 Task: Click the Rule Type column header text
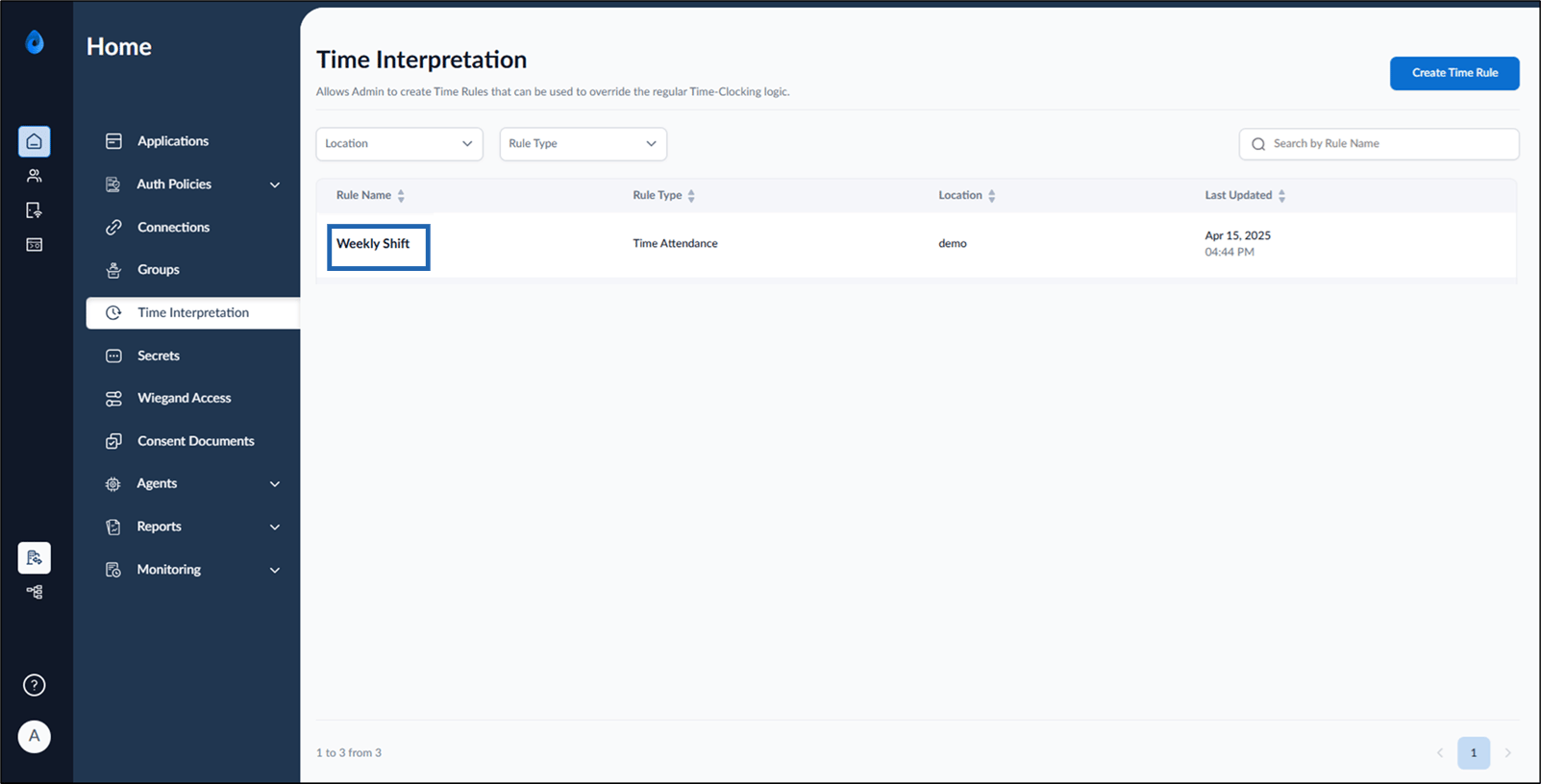658,195
